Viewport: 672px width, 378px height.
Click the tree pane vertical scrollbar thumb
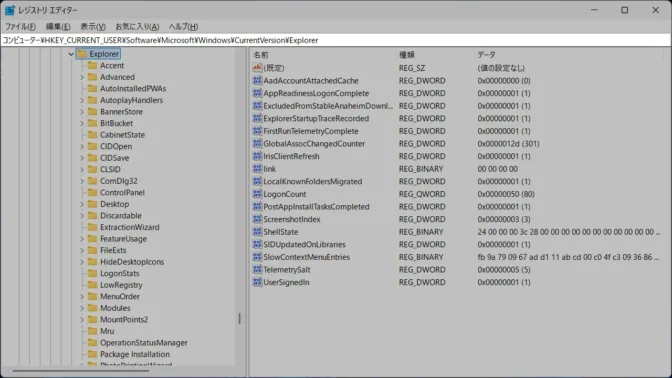pyautogui.click(x=239, y=318)
